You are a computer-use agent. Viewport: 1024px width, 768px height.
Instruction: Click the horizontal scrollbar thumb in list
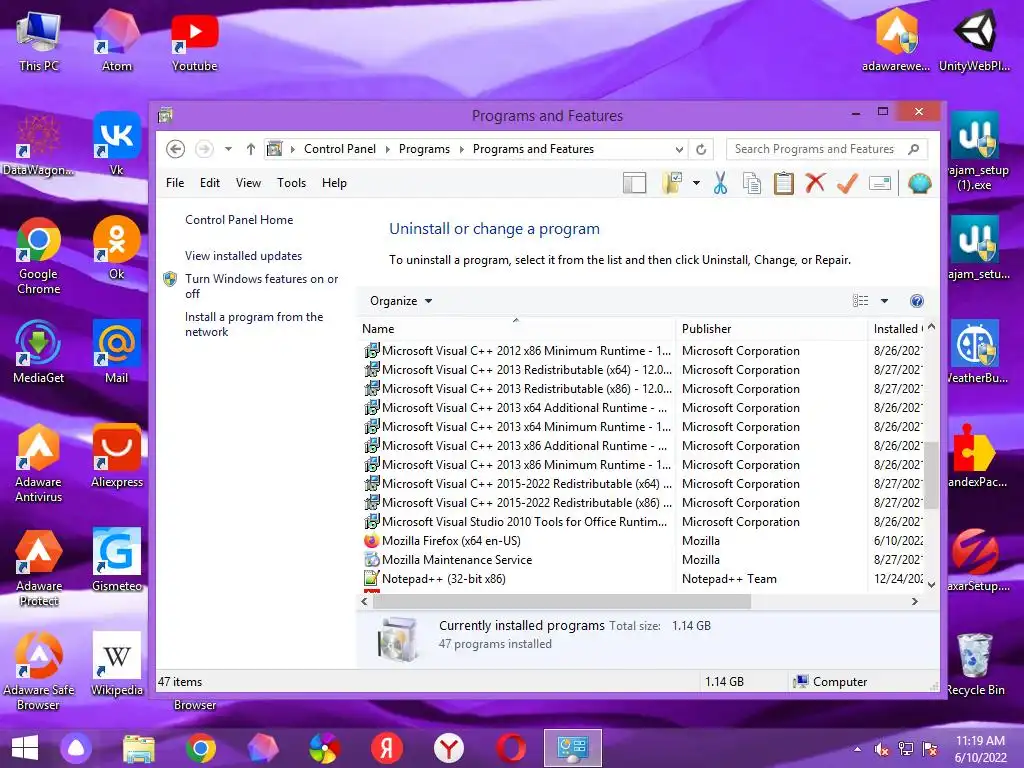coord(562,601)
